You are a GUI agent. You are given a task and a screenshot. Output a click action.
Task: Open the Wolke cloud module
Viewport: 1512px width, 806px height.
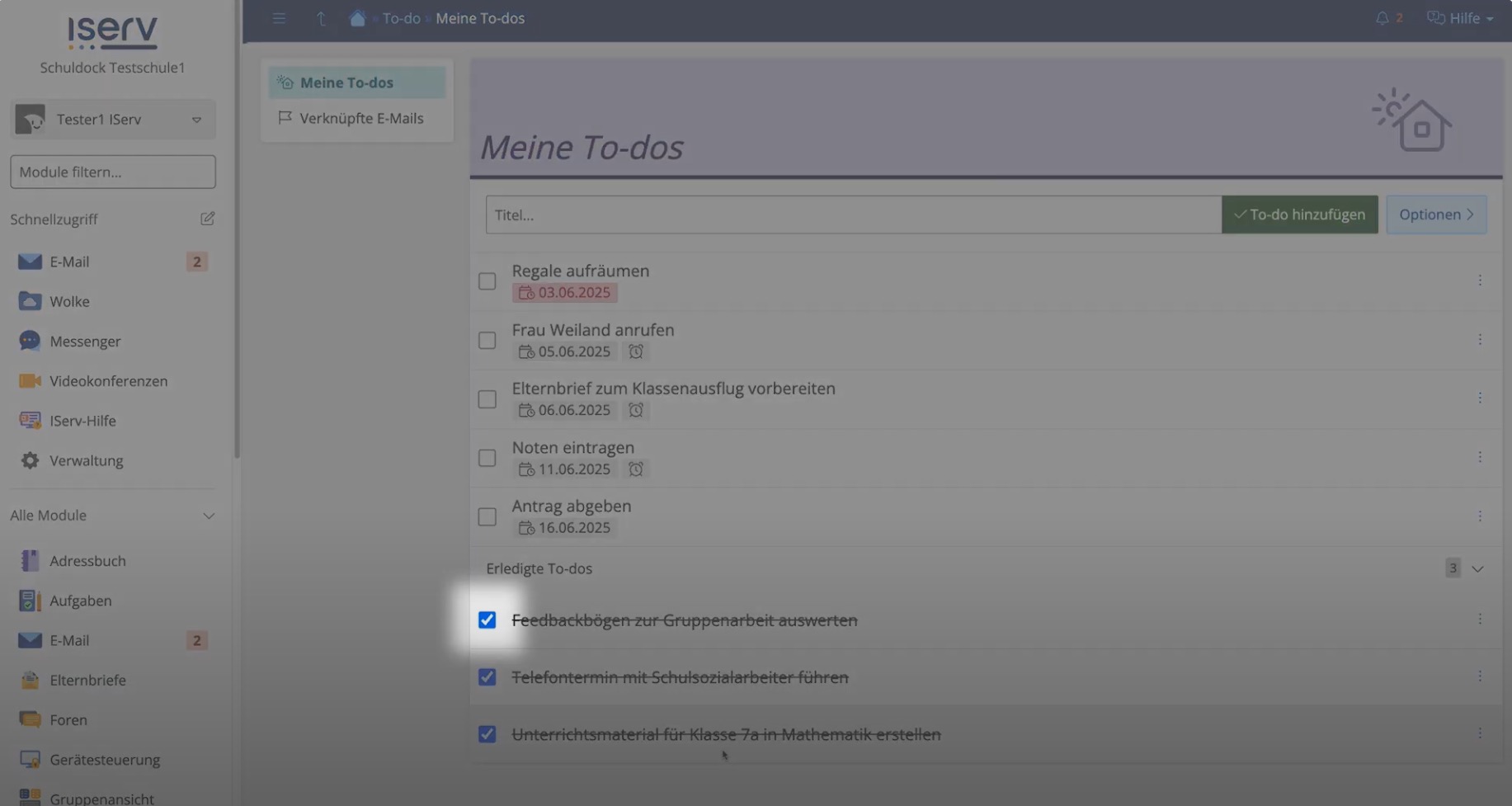(x=69, y=302)
